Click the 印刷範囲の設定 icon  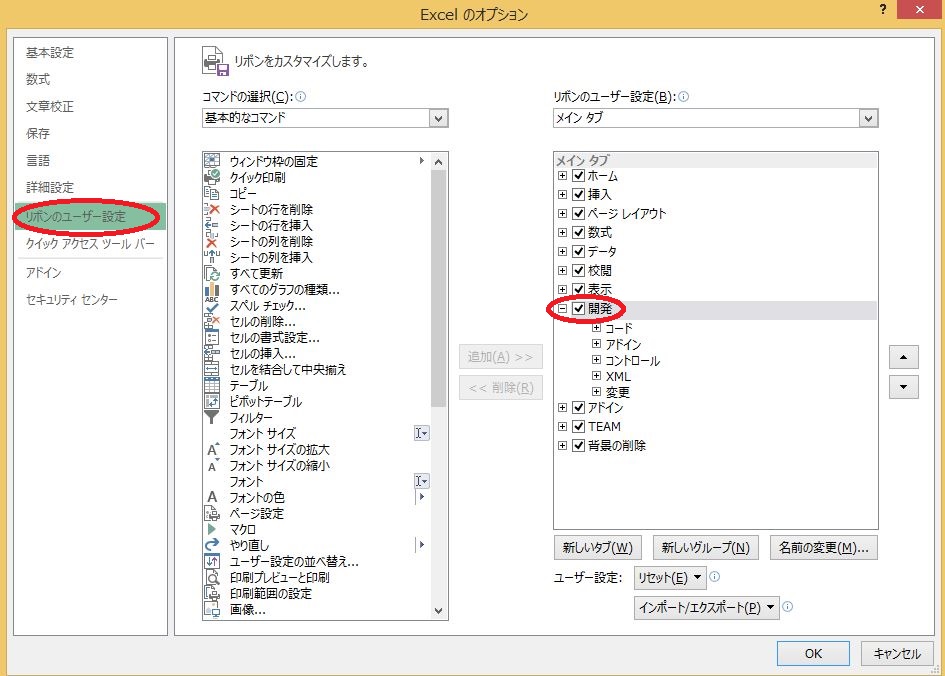[212, 593]
